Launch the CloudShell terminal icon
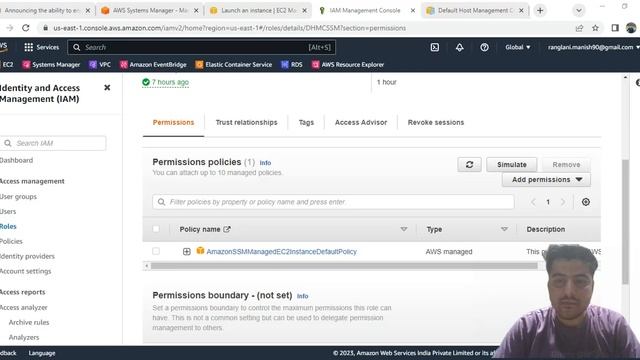The width and height of the screenshot is (640, 360). coord(435,47)
